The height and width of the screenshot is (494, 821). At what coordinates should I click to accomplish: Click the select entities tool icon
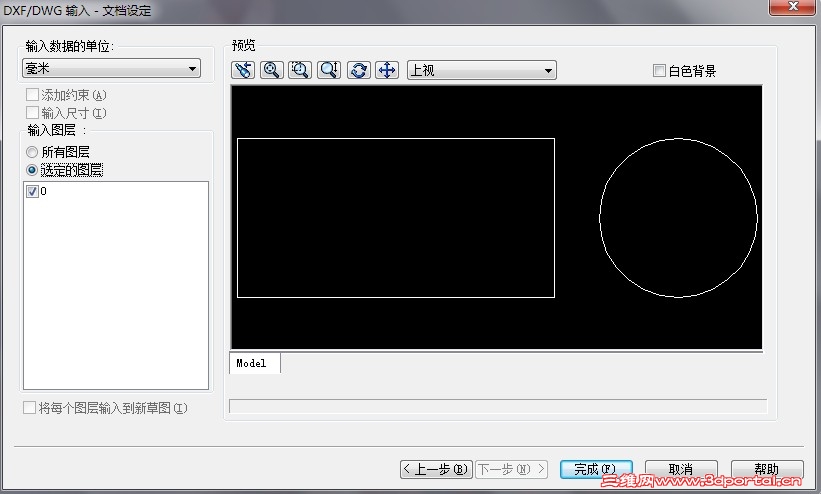(x=243, y=70)
